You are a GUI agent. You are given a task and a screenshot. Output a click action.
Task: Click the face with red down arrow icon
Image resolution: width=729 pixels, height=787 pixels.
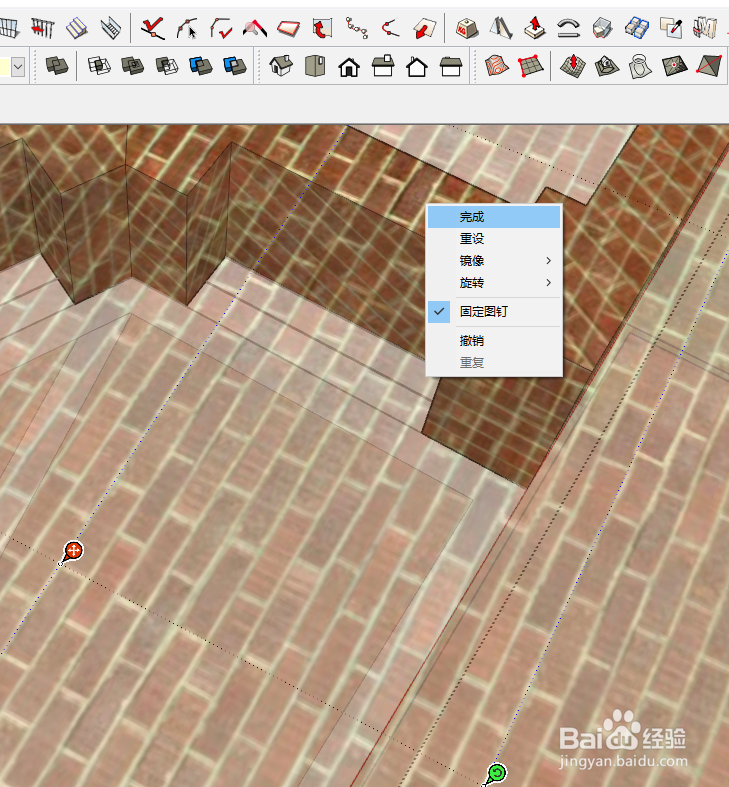pos(425,29)
